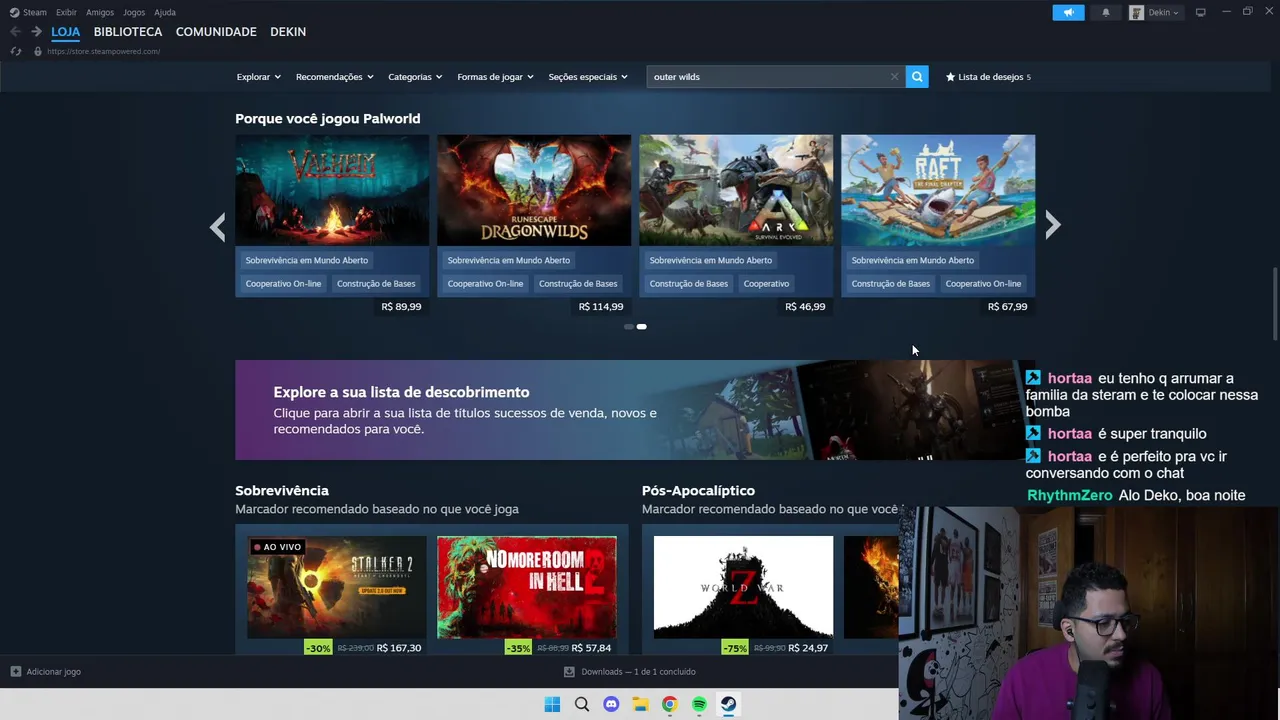Clear the search field with the X icon

894,77
